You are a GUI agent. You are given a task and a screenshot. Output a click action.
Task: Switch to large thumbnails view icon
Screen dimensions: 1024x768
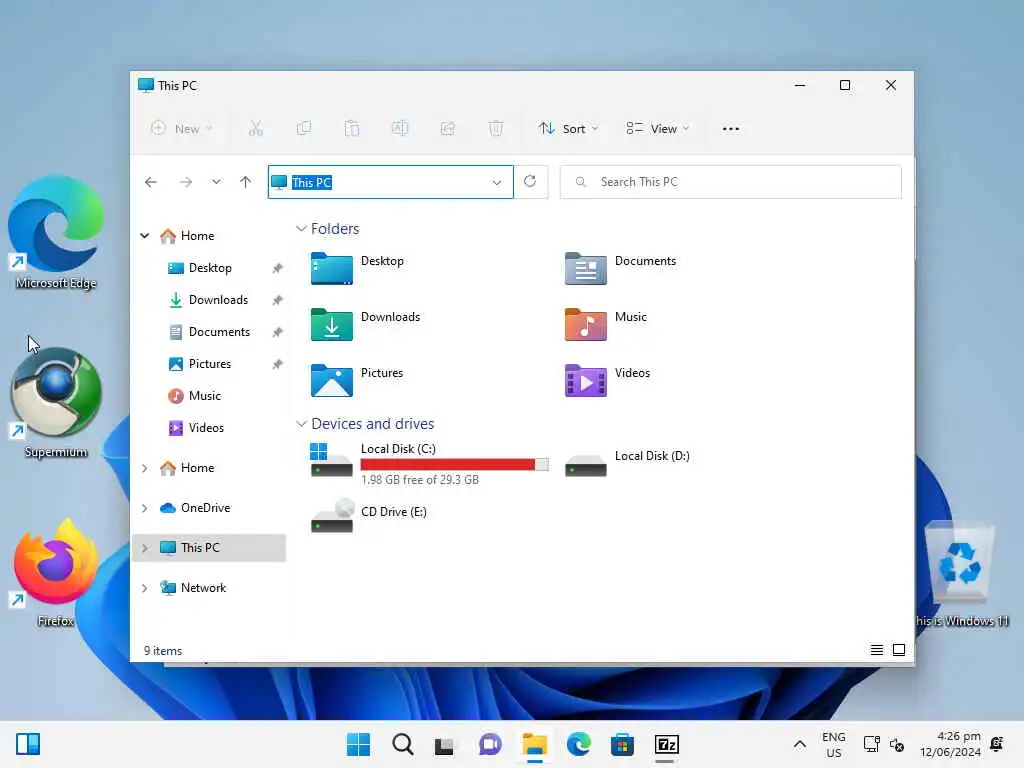click(x=899, y=650)
